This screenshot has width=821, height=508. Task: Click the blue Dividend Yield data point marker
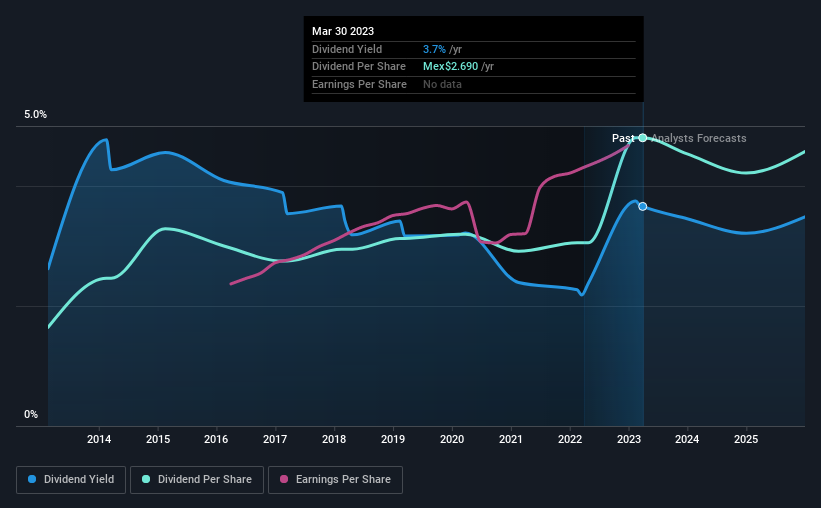(x=642, y=206)
